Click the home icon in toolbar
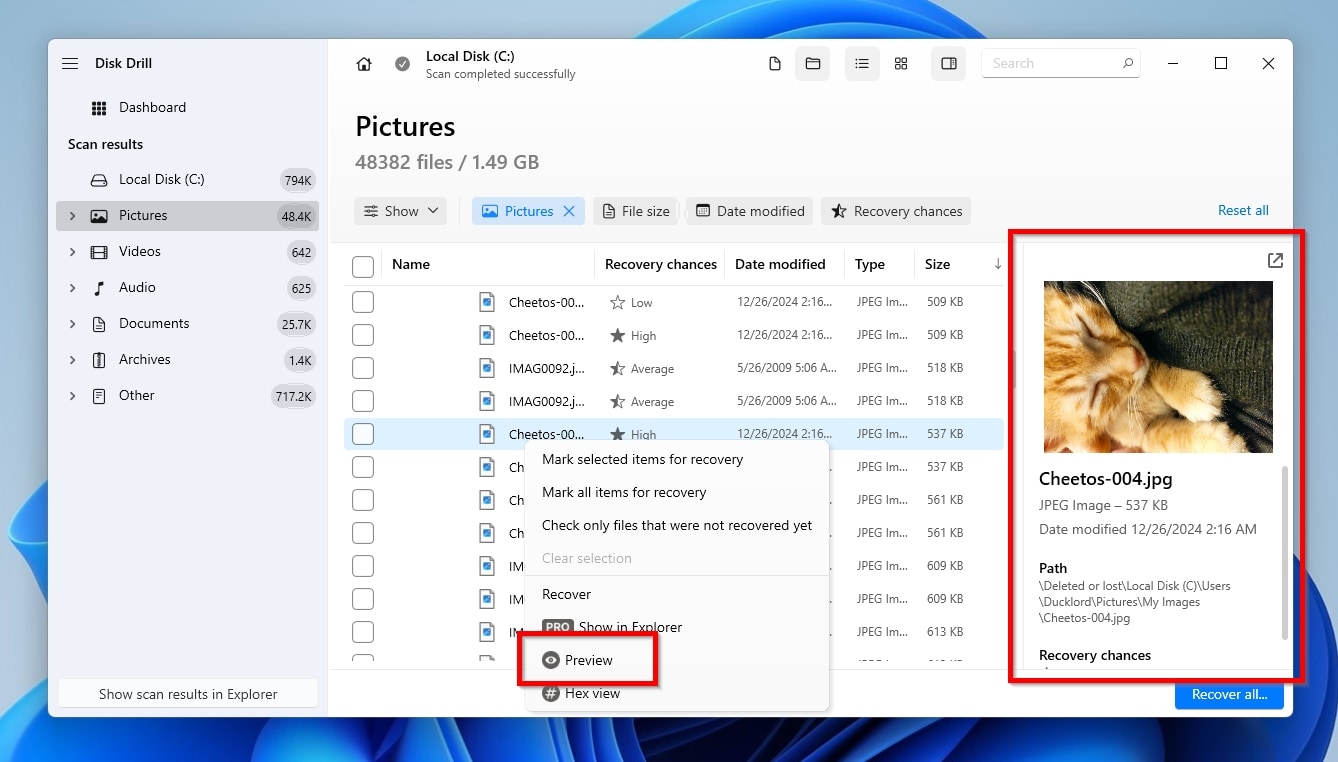The image size is (1338, 762). point(364,64)
